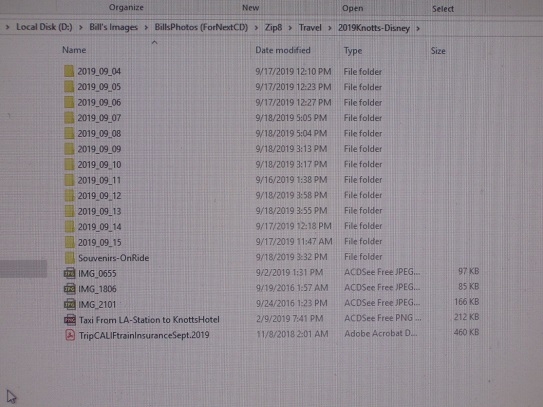This screenshot has width=543, height=407.
Task: Open the chevron before Local Disk (D:)
Action: tap(7, 27)
